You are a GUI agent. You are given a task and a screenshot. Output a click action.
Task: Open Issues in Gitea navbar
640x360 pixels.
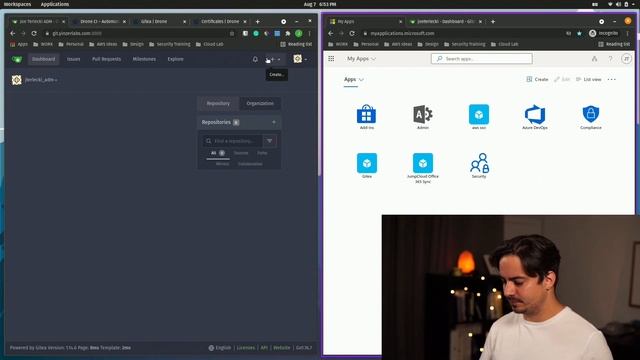pos(73,59)
